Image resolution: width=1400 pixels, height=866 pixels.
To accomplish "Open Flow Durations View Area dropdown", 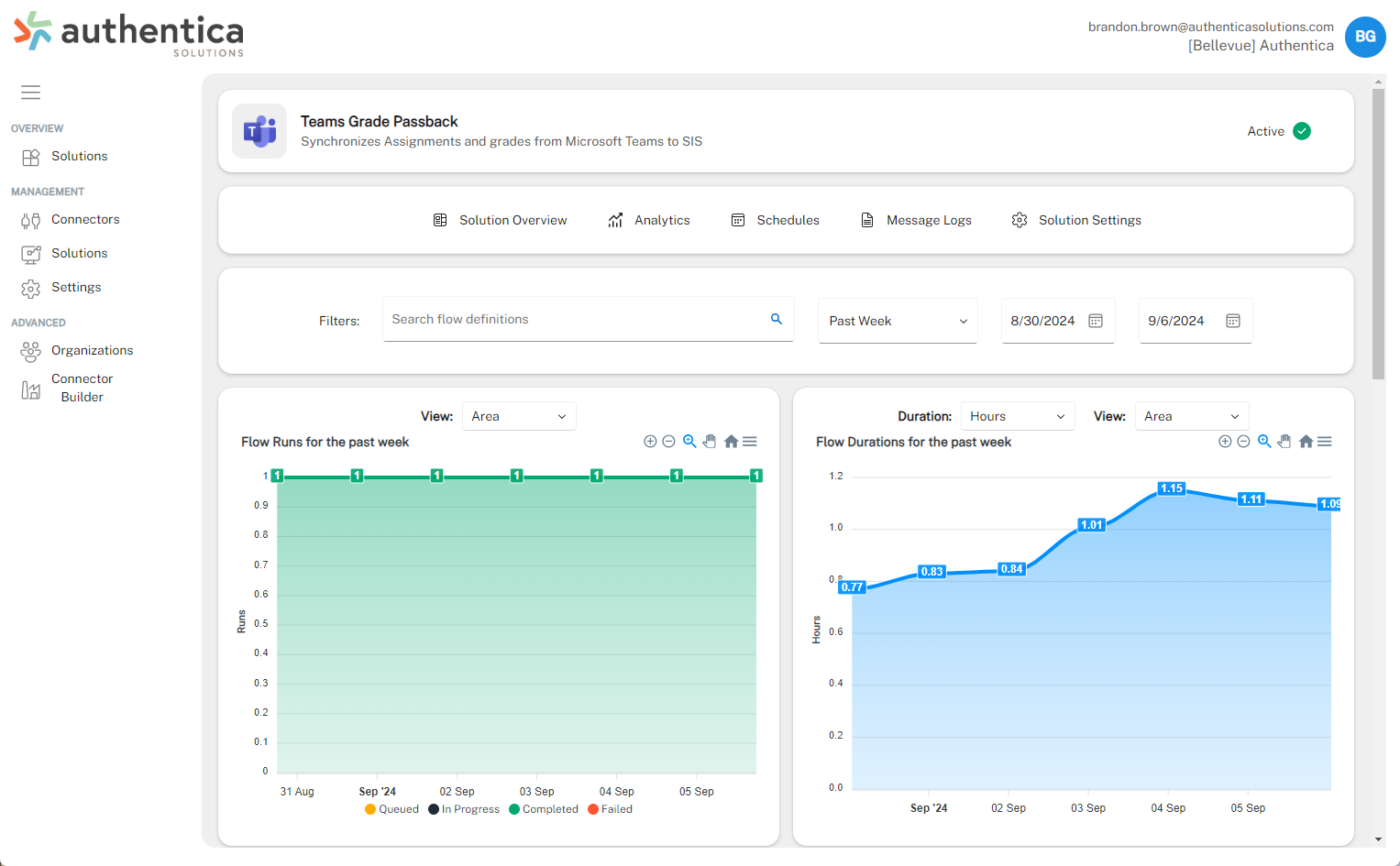I will [x=1192, y=416].
